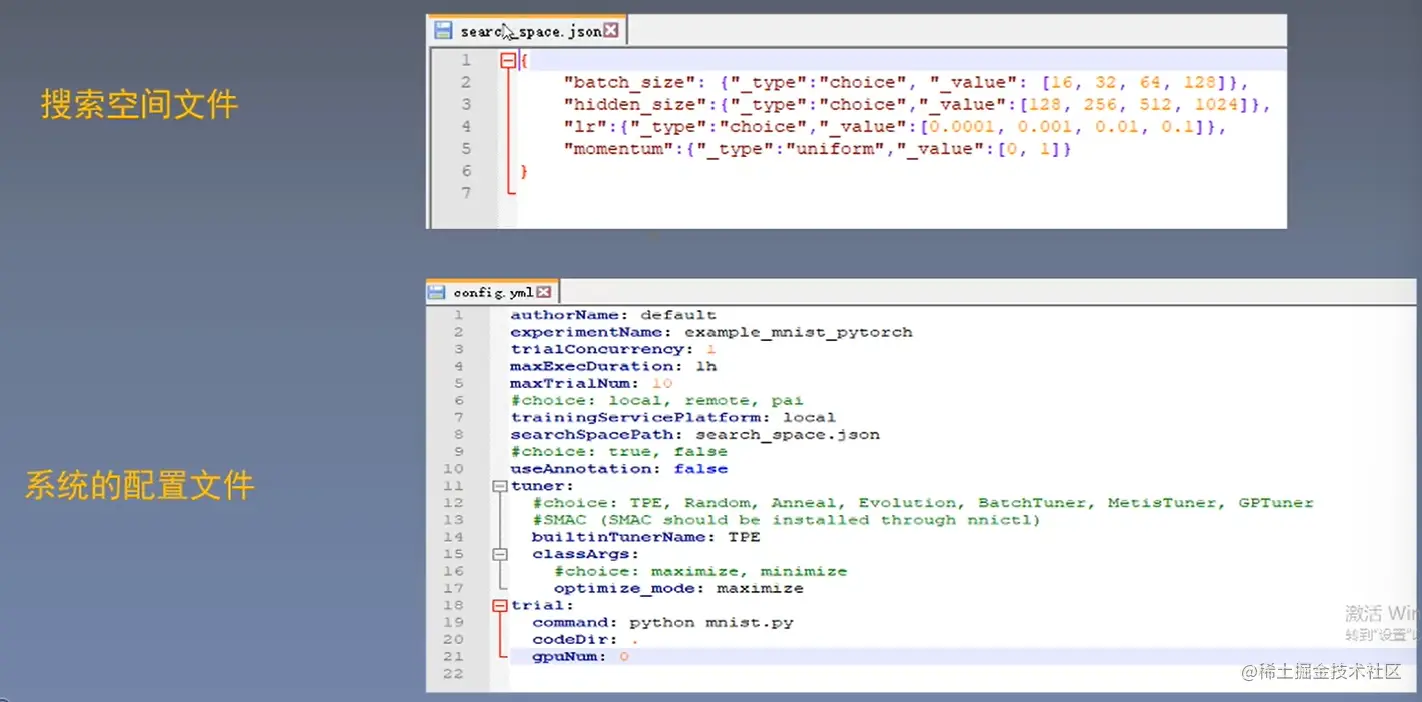
Task: Click the command: python mnist.py line
Action: [663, 622]
